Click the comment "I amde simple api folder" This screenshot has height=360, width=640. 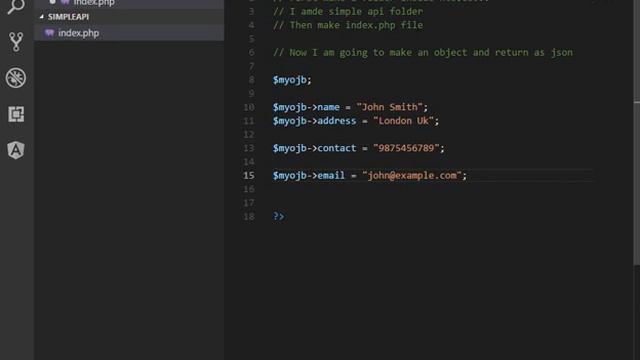pos(348,11)
